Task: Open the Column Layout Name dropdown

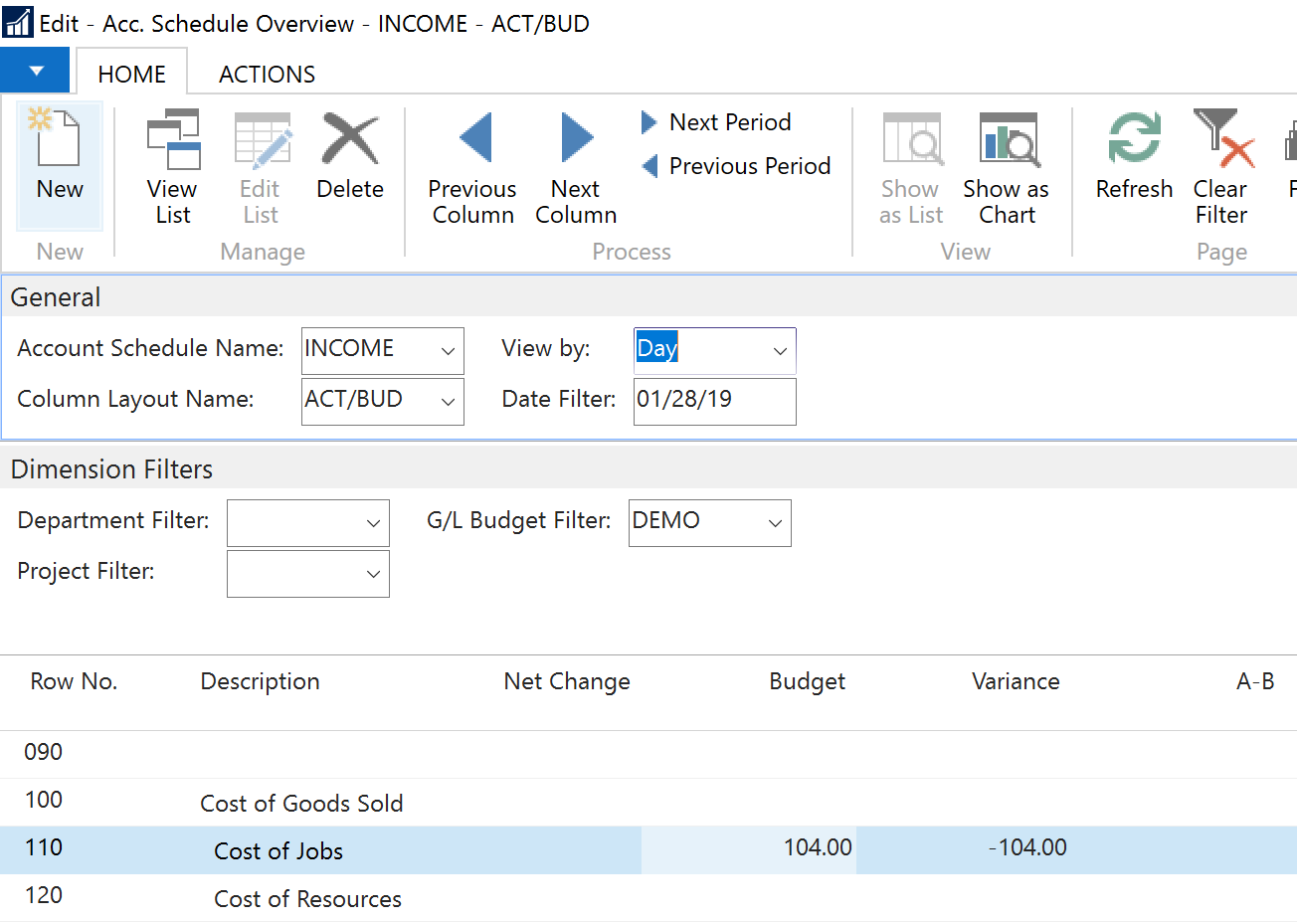Action: point(448,402)
